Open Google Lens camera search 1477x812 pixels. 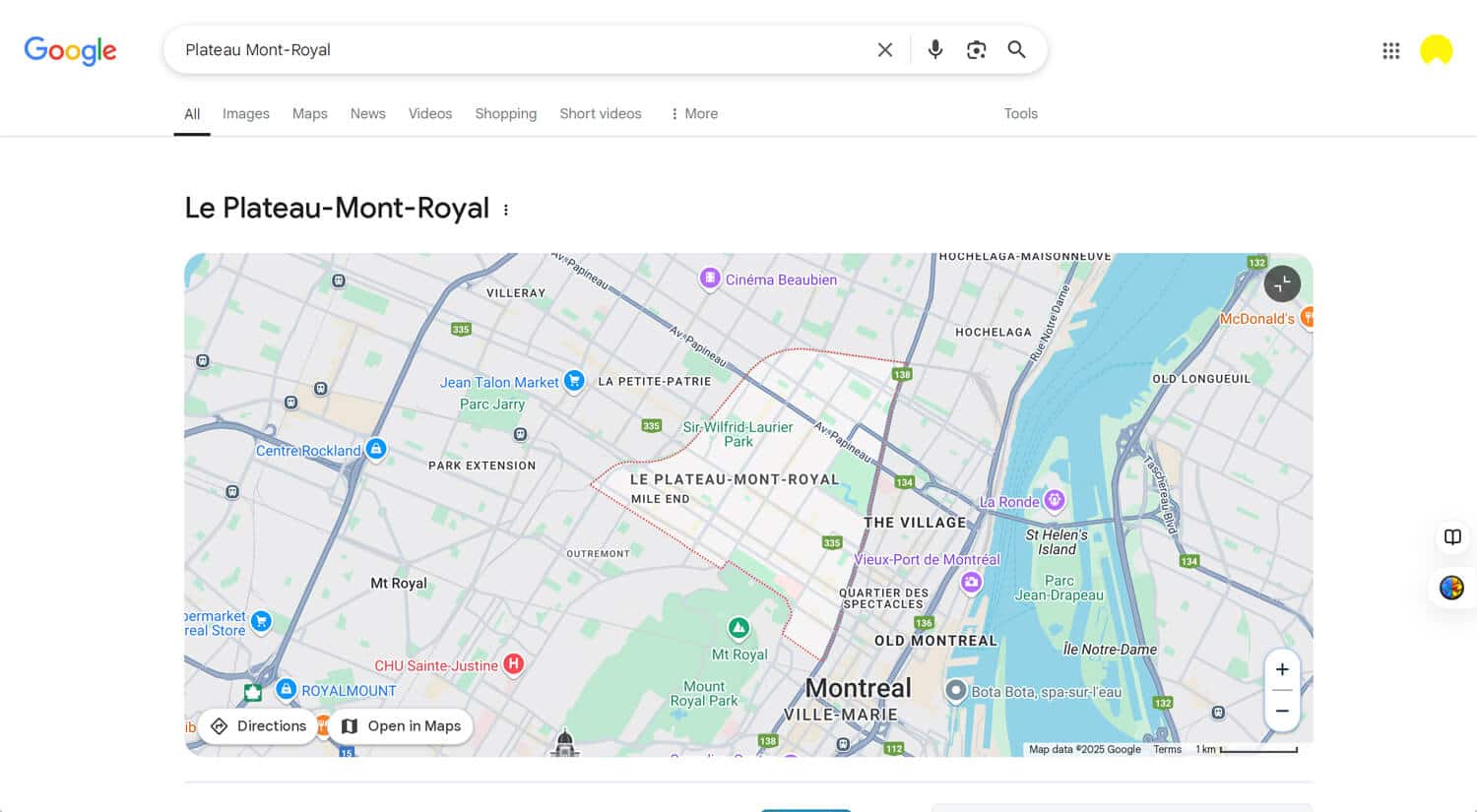pos(976,49)
